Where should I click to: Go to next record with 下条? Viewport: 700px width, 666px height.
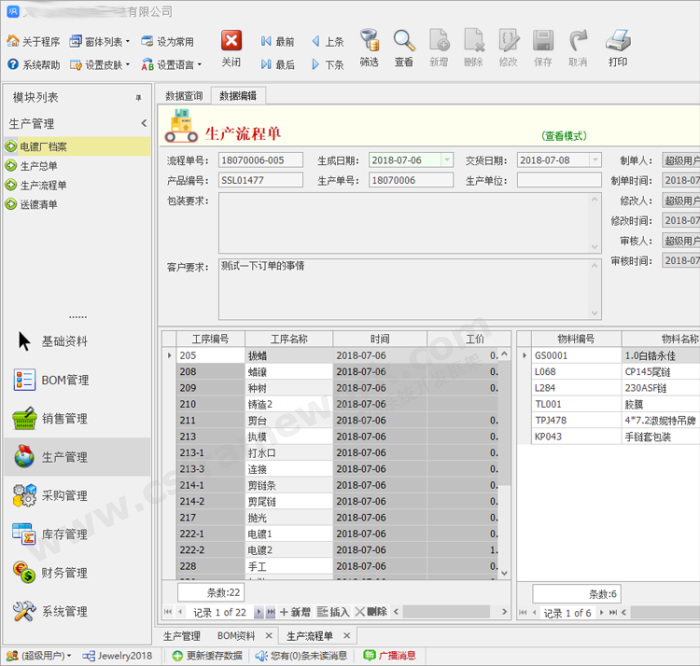327,65
